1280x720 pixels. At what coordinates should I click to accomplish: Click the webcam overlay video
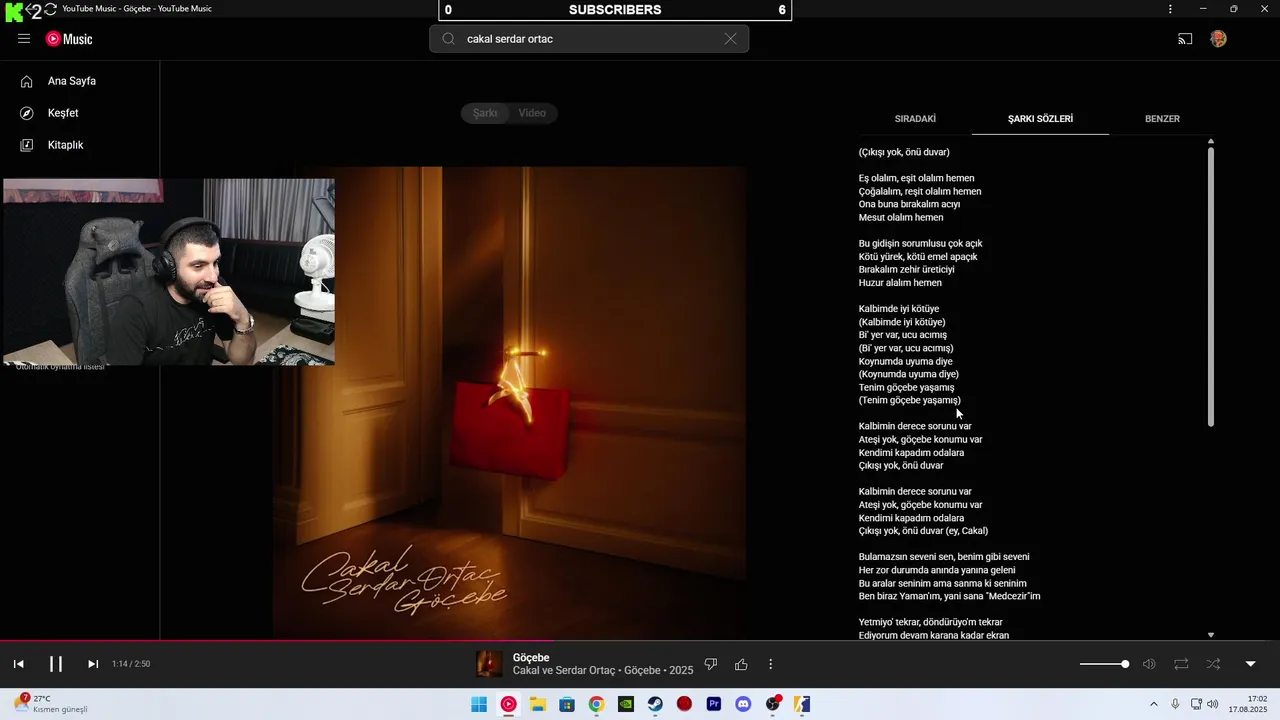168,272
